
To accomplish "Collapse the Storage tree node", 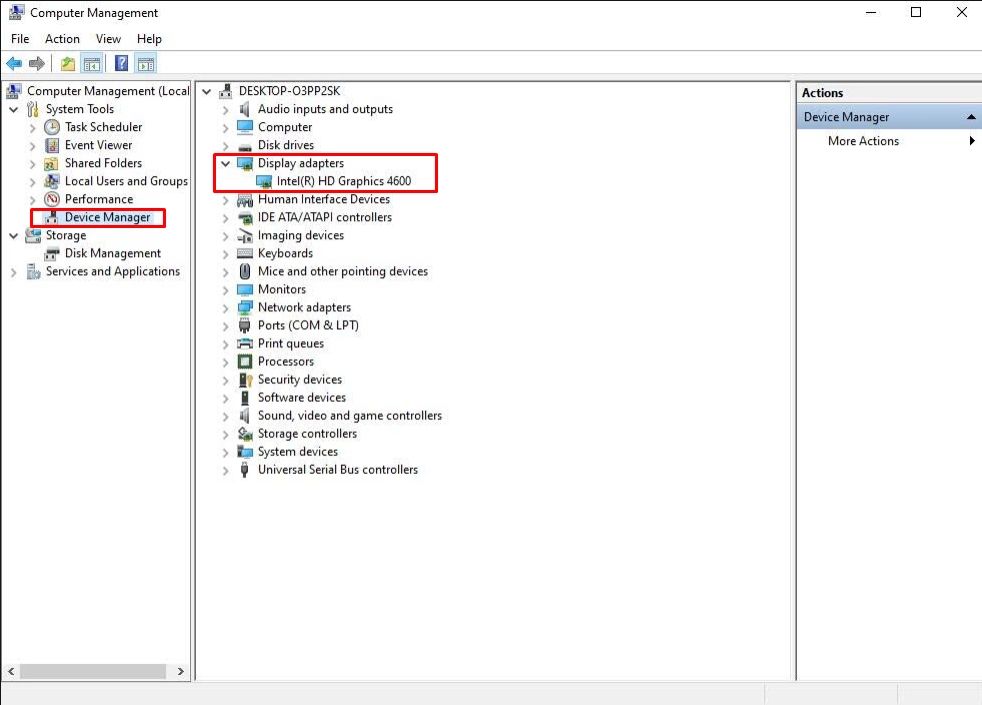I will [x=13, y=236].
